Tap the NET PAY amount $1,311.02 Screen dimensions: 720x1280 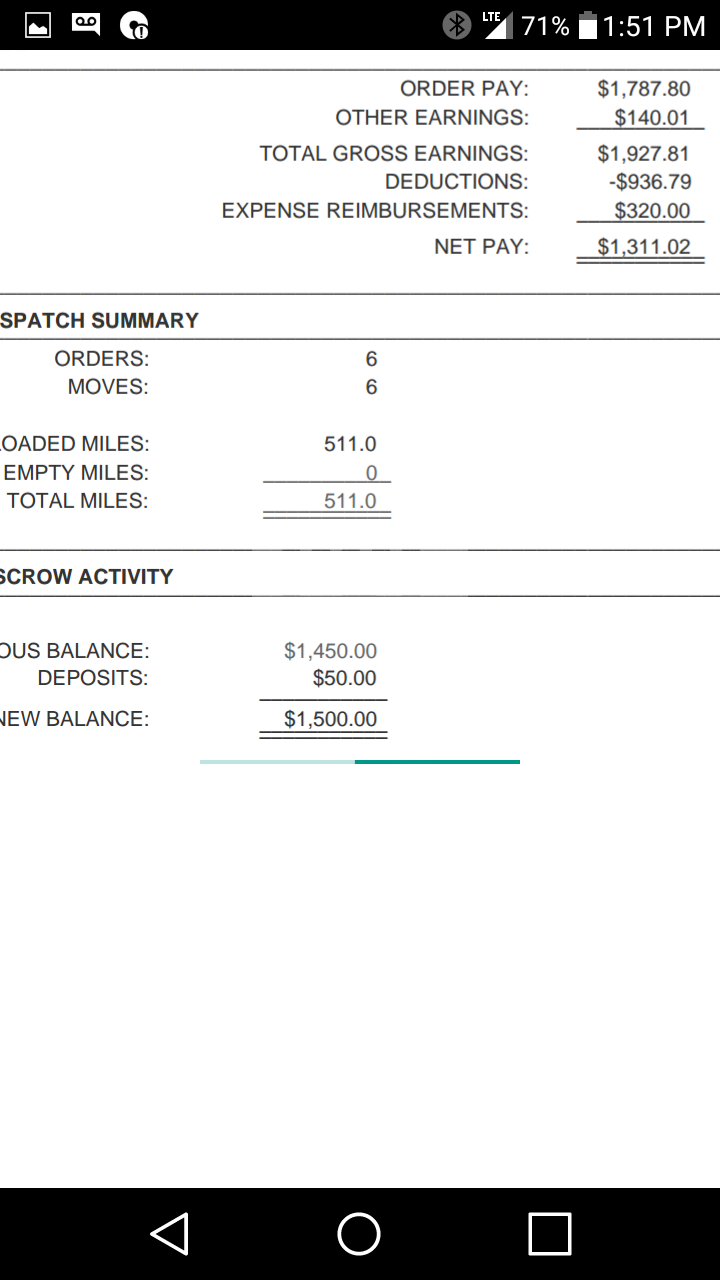click(x=643, y=246)
